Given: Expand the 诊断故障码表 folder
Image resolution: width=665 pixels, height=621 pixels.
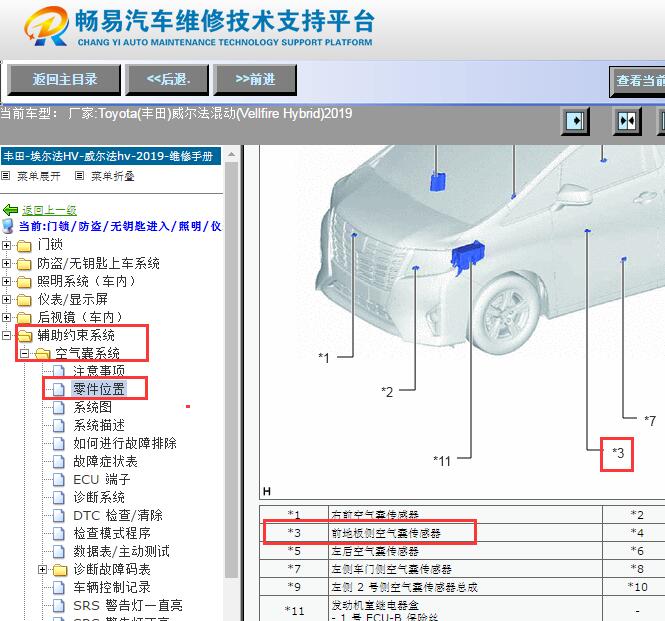Looking at the screenshot, I should tap(42, 569).
